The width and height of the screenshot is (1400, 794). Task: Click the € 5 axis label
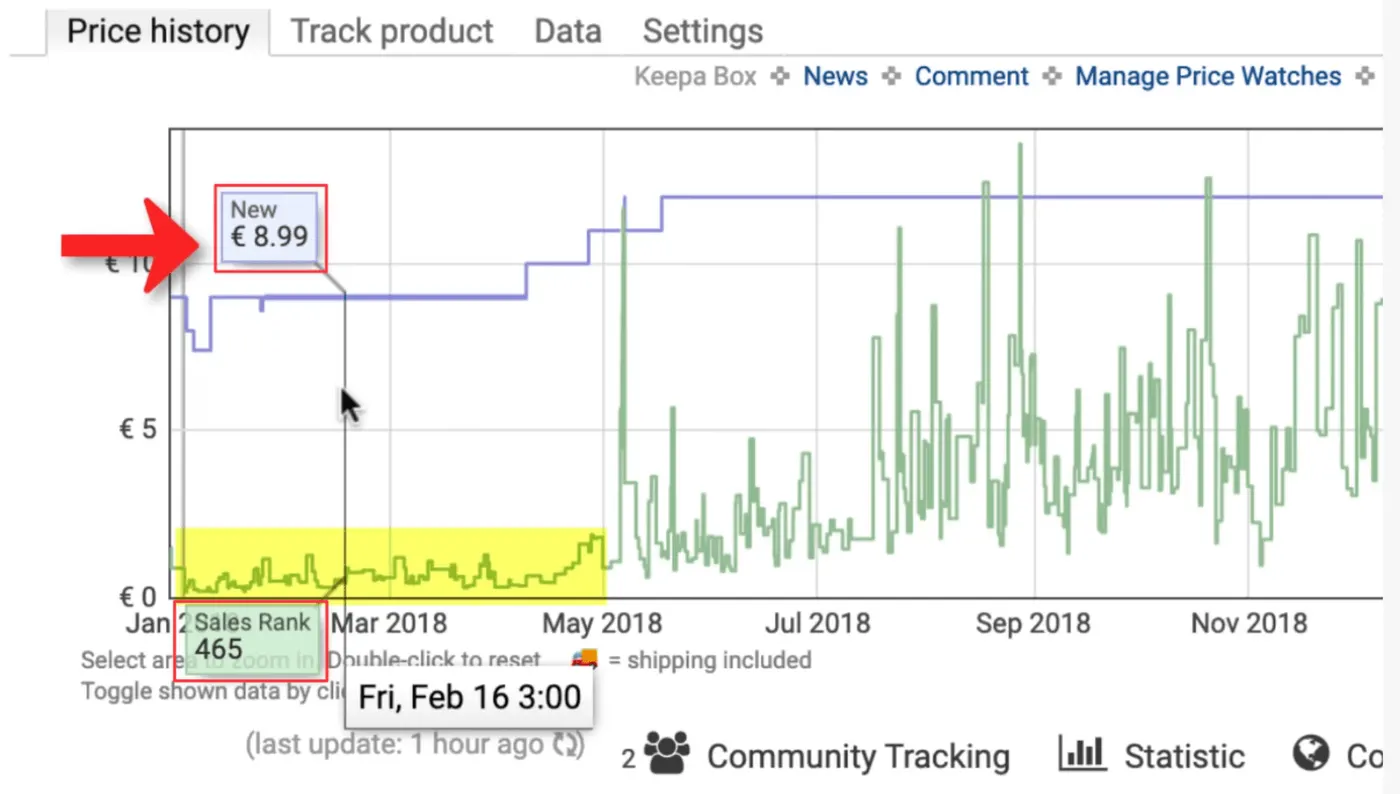pyautogui.click(x=138, y=430)
